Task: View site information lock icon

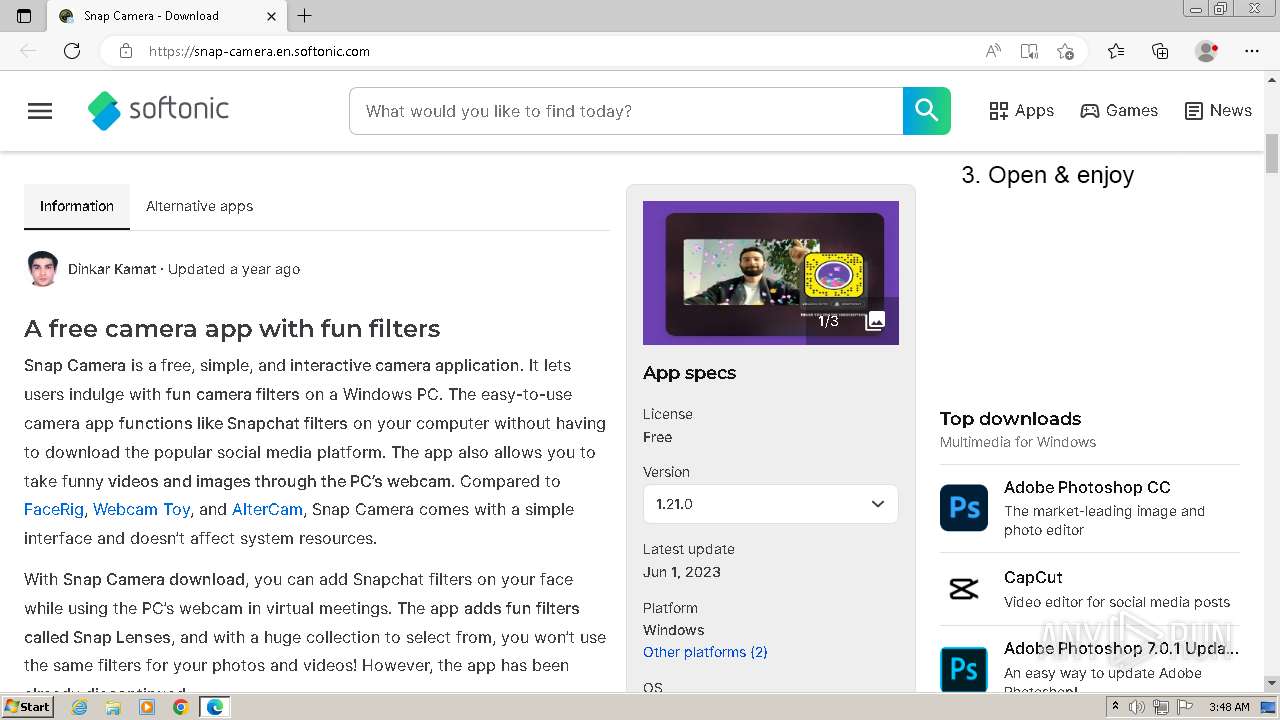Action: coord(126,51)
